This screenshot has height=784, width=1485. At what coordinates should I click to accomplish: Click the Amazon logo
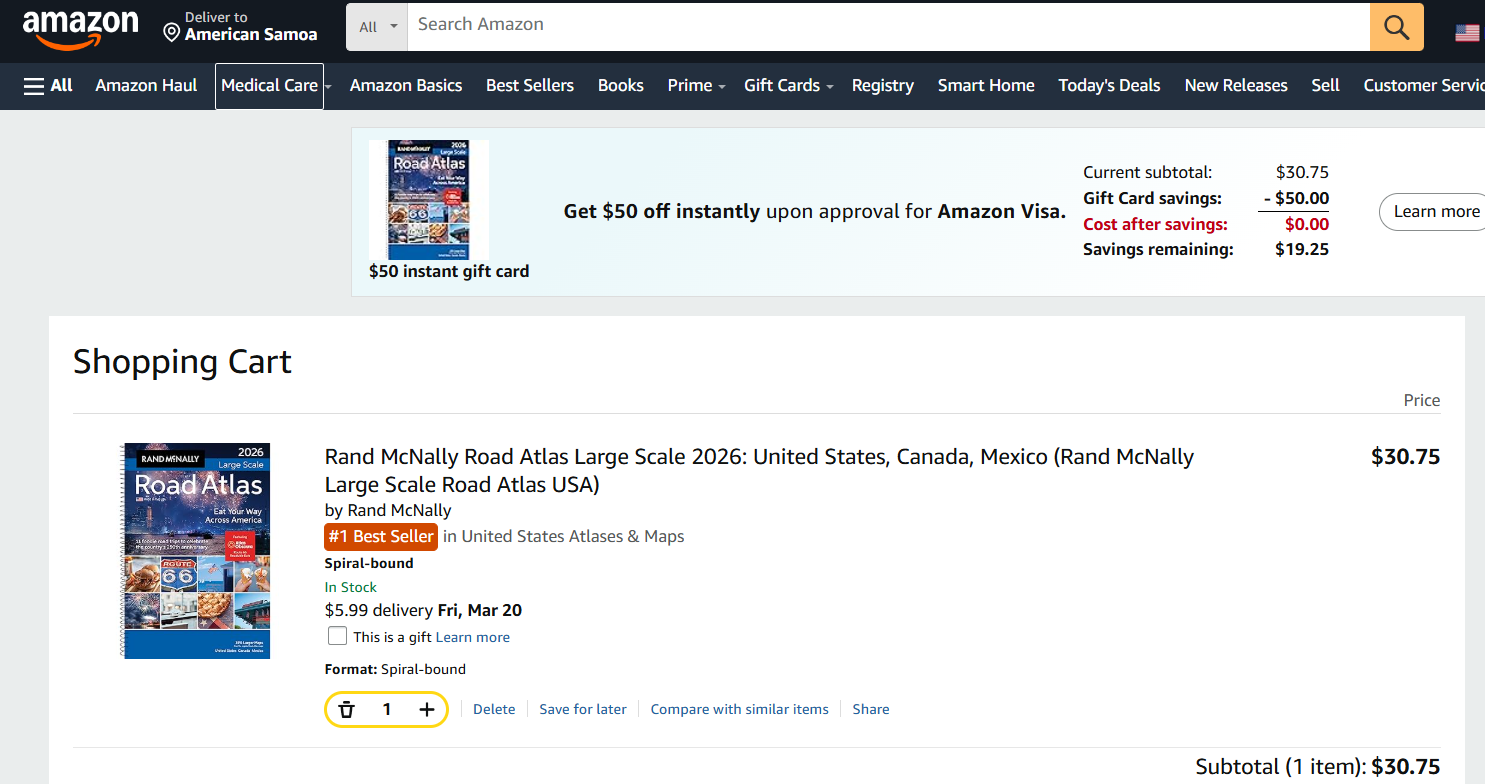80,28
